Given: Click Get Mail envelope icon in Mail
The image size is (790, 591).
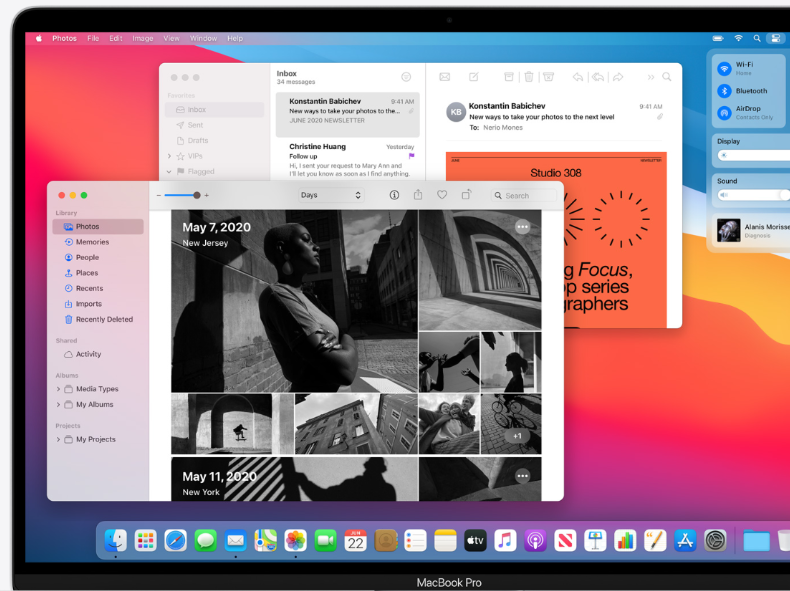Looking at the screenshot, I should click(444, 77).
